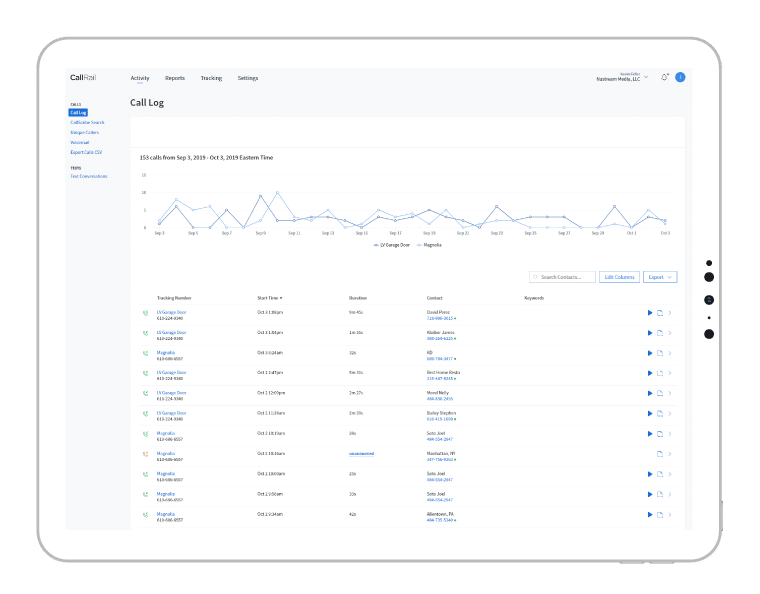Image resolution: width=760 pixels, height=594 pixels.
Task: Click Duration column header
Action: click(358, 298)
